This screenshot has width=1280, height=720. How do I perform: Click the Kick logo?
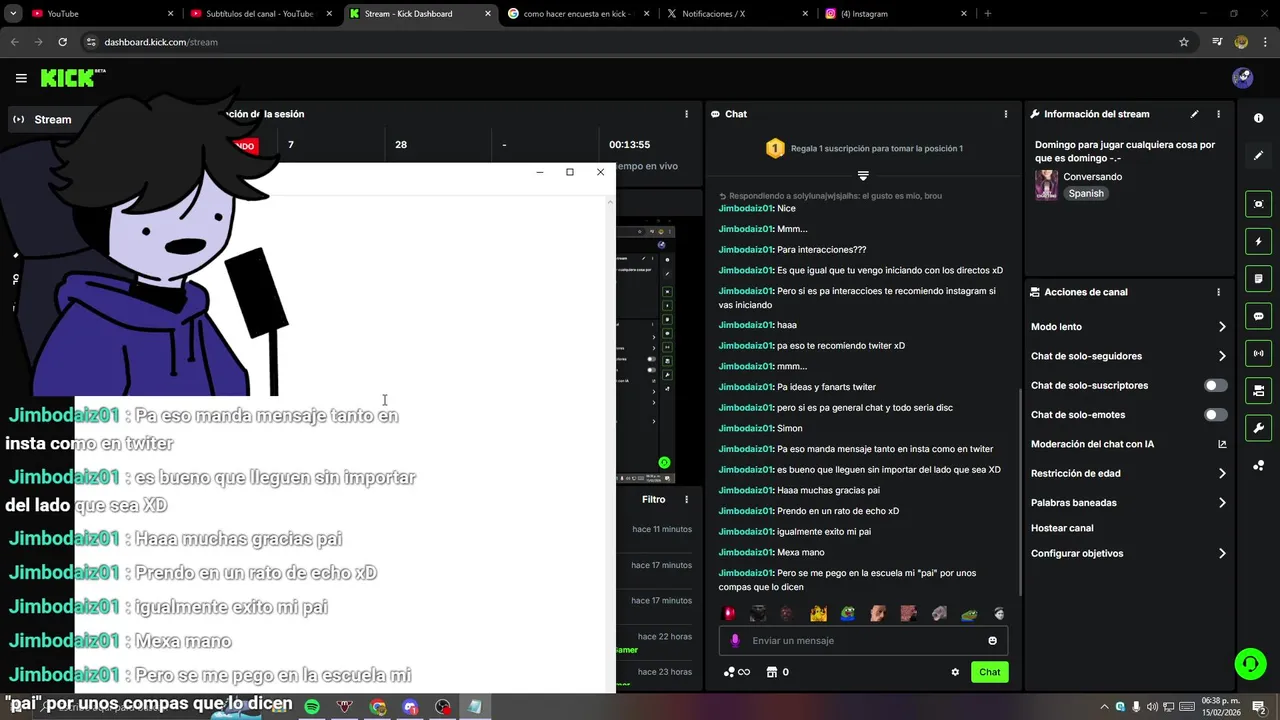tap(72, 78)
